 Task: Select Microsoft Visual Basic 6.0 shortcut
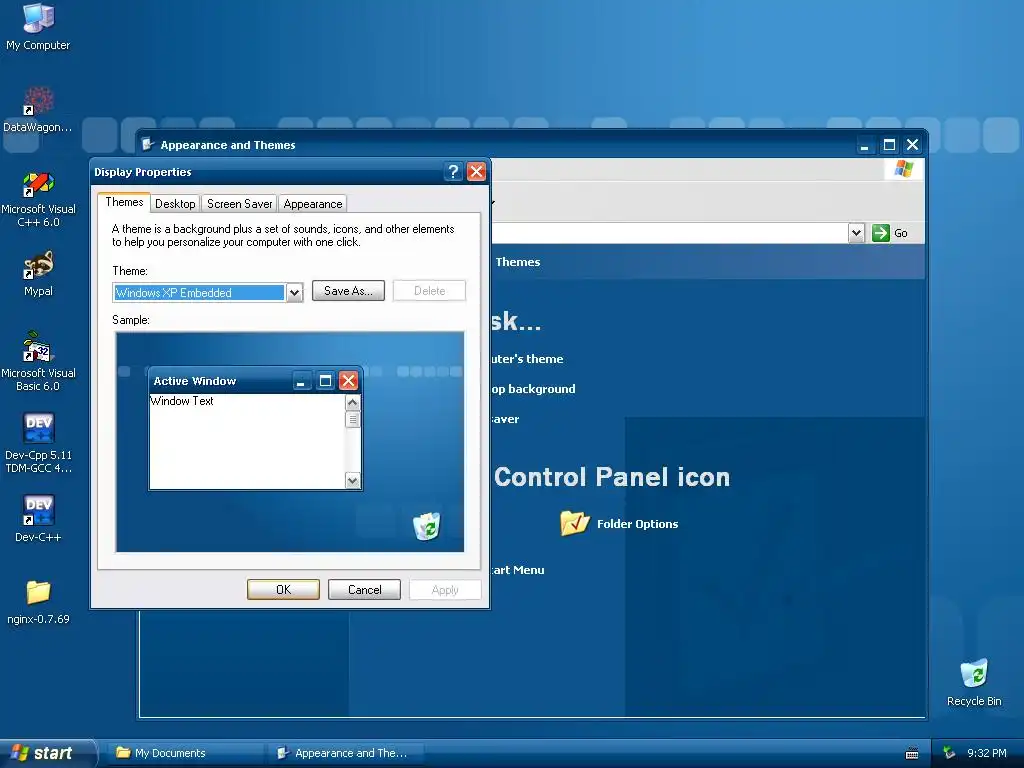[38, 361]
